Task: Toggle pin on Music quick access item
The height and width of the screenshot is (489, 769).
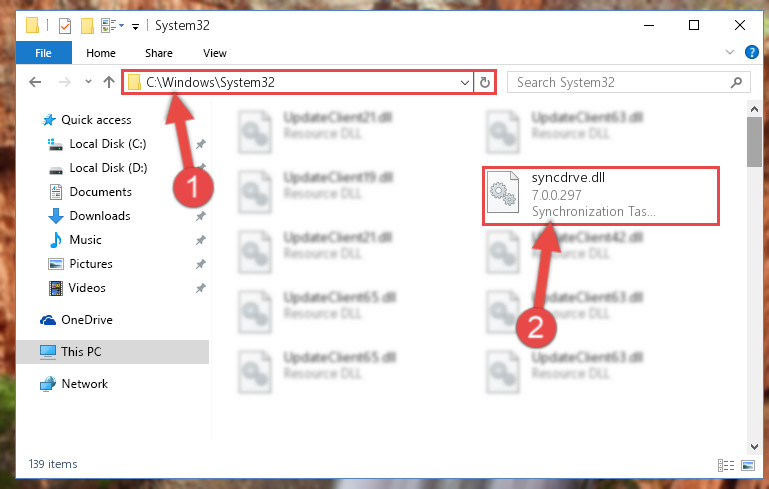Action: [201, 240]
